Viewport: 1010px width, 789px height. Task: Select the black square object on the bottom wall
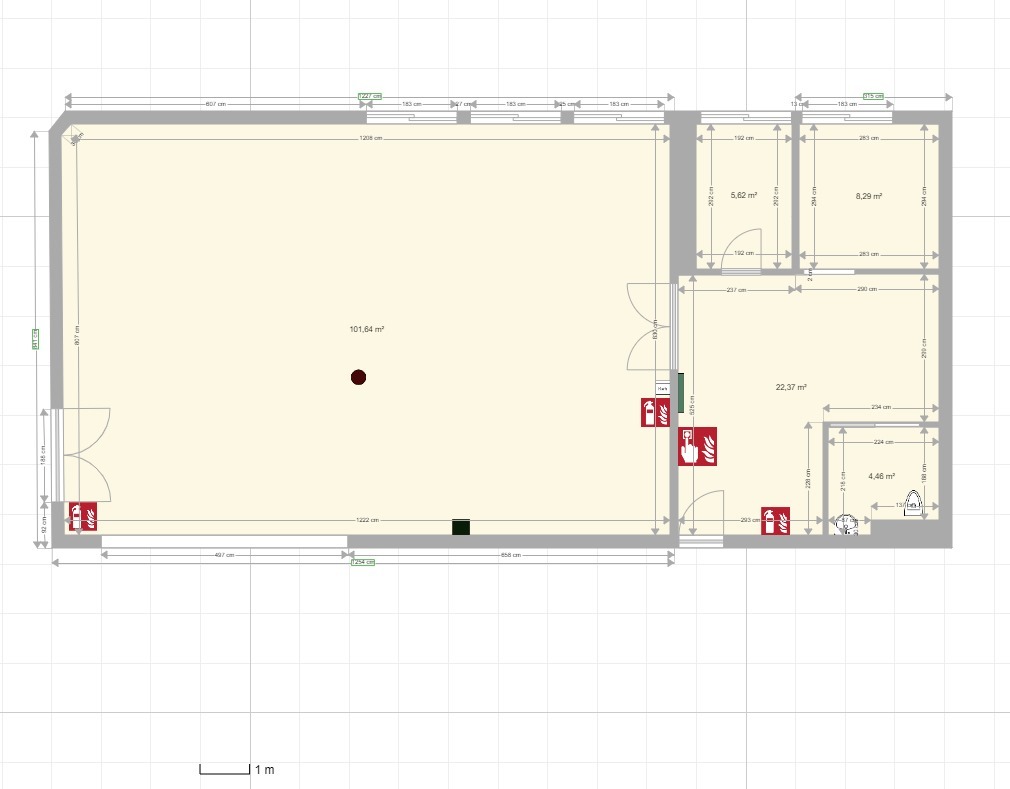461,527
